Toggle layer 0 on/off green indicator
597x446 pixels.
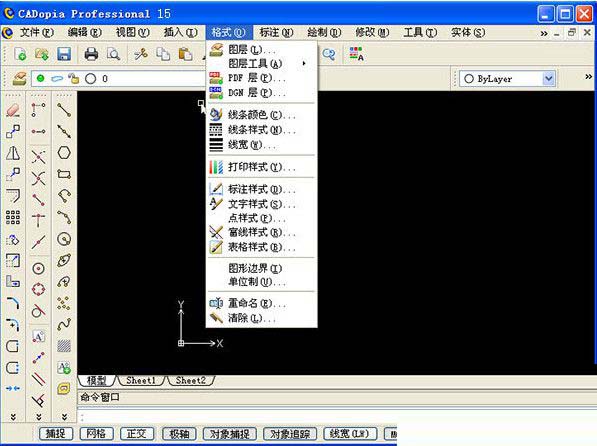pyautogui.click(x=40, y=78)
